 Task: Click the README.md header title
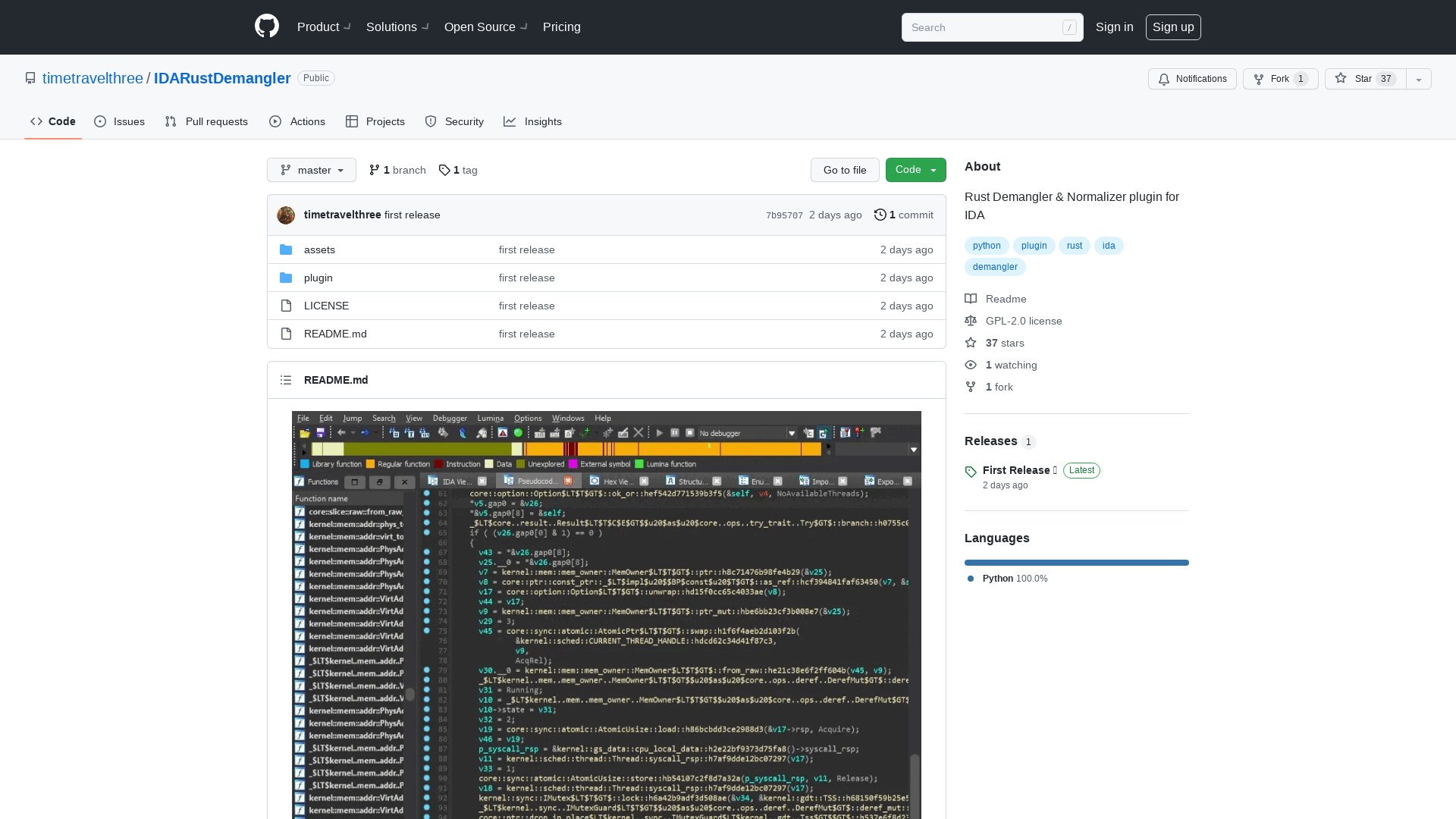(336, 380)
